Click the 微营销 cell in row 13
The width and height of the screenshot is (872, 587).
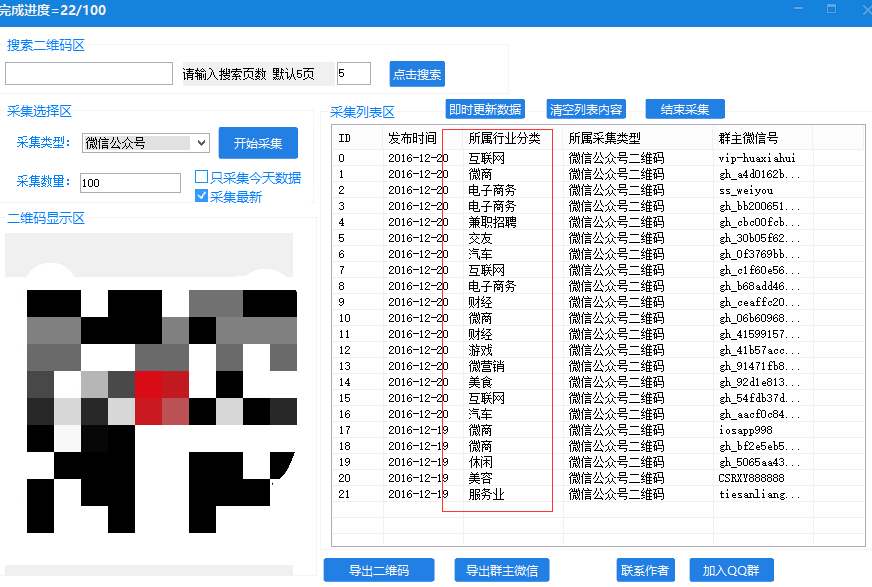tap(486, 366)
